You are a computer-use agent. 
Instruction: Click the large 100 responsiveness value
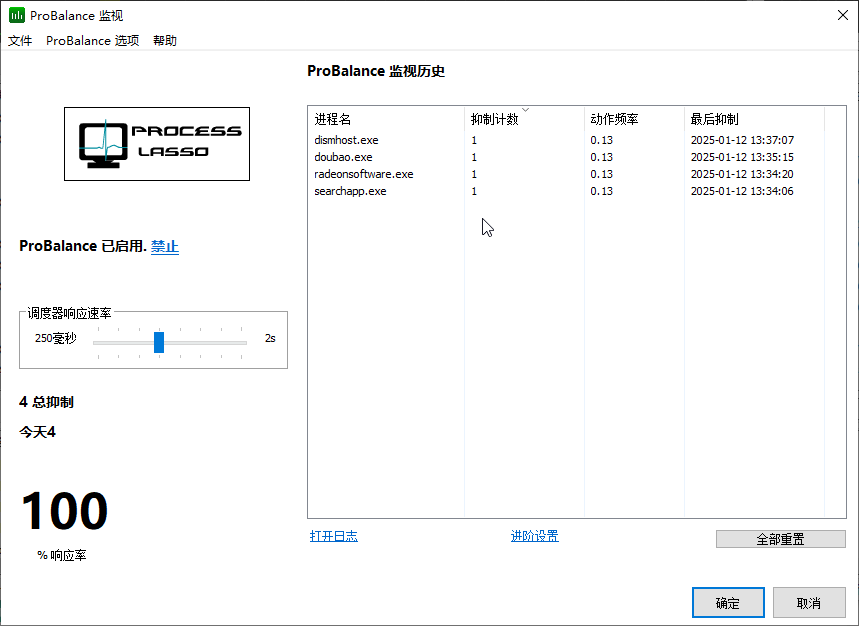click(65, 511)
